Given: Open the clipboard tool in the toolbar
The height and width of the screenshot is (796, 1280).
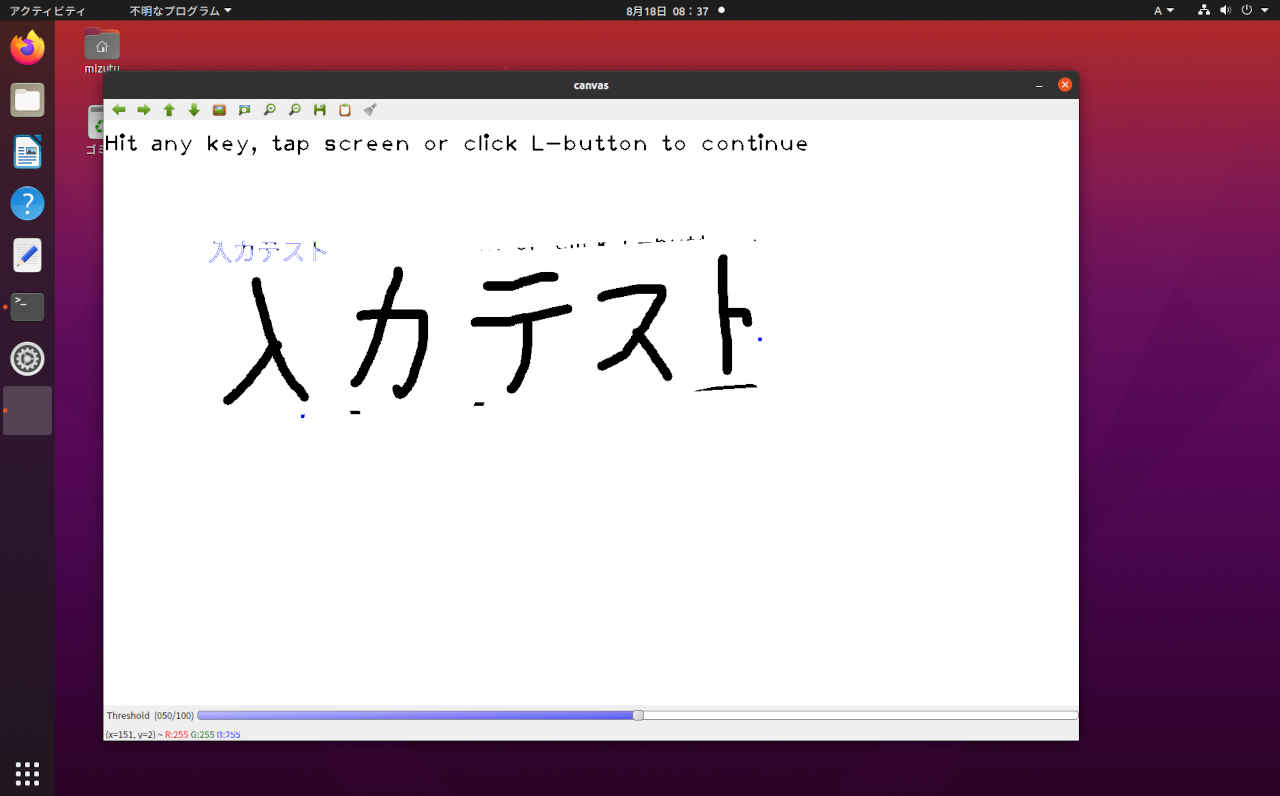Looking at the screenshot, I should tap(344, 110).
